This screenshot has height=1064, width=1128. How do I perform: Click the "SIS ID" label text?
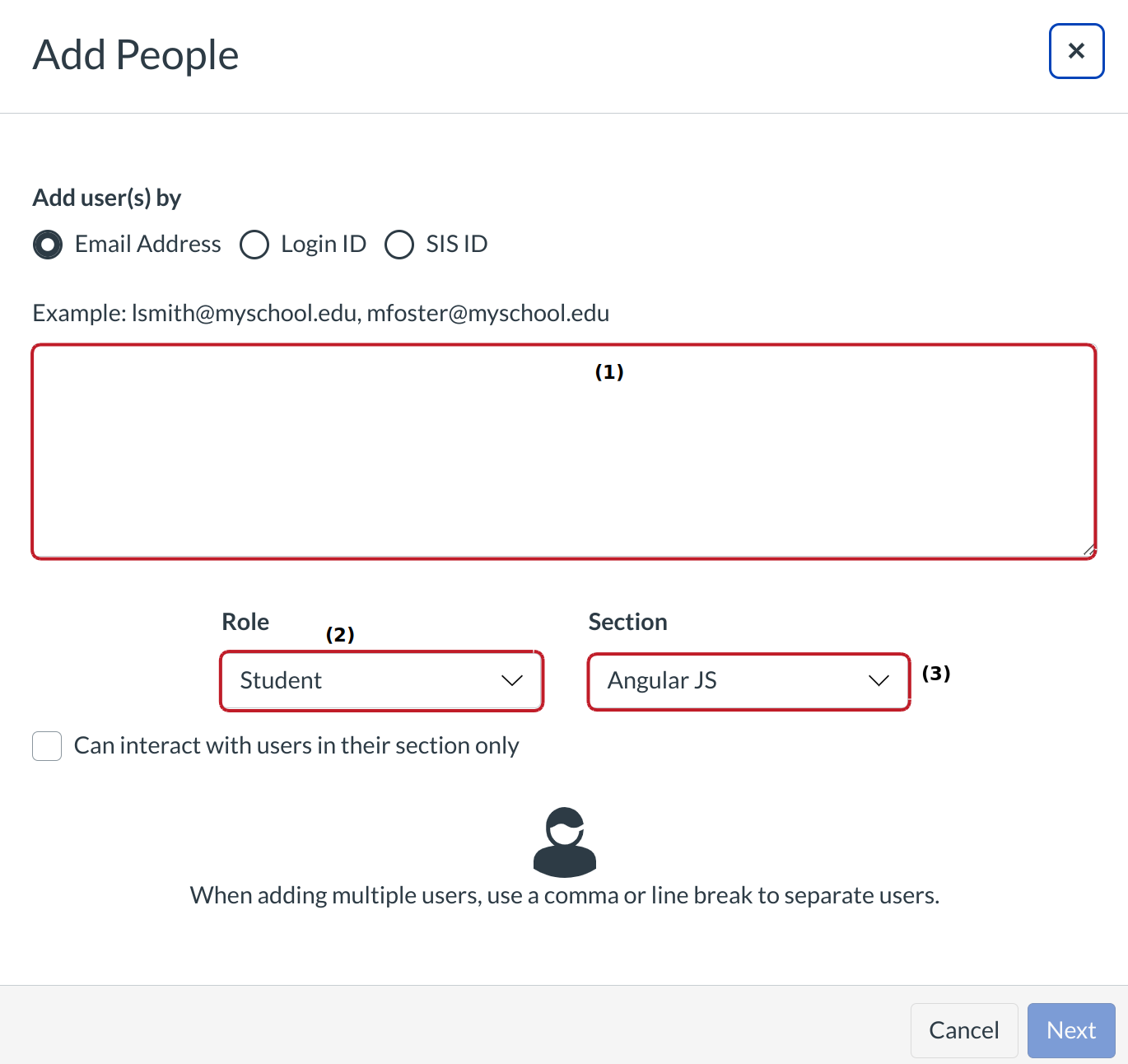pyautogui.click(x=457, y=245)
